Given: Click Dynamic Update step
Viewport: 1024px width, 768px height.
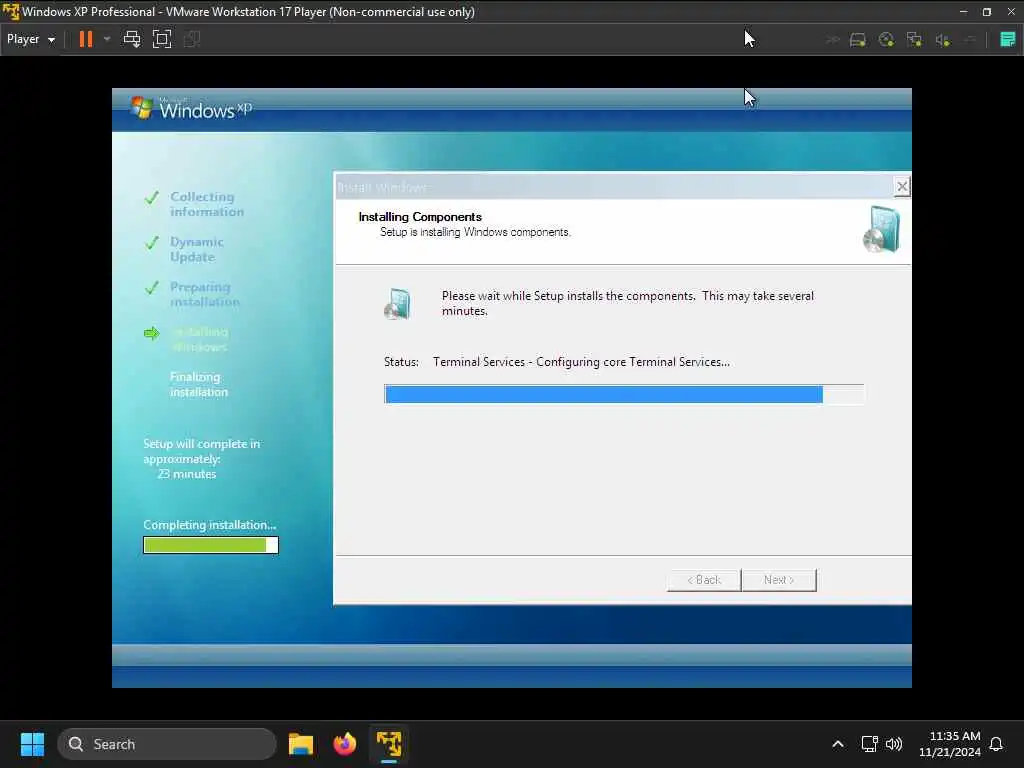Looking at the screenshot, I should pos(197,249).
